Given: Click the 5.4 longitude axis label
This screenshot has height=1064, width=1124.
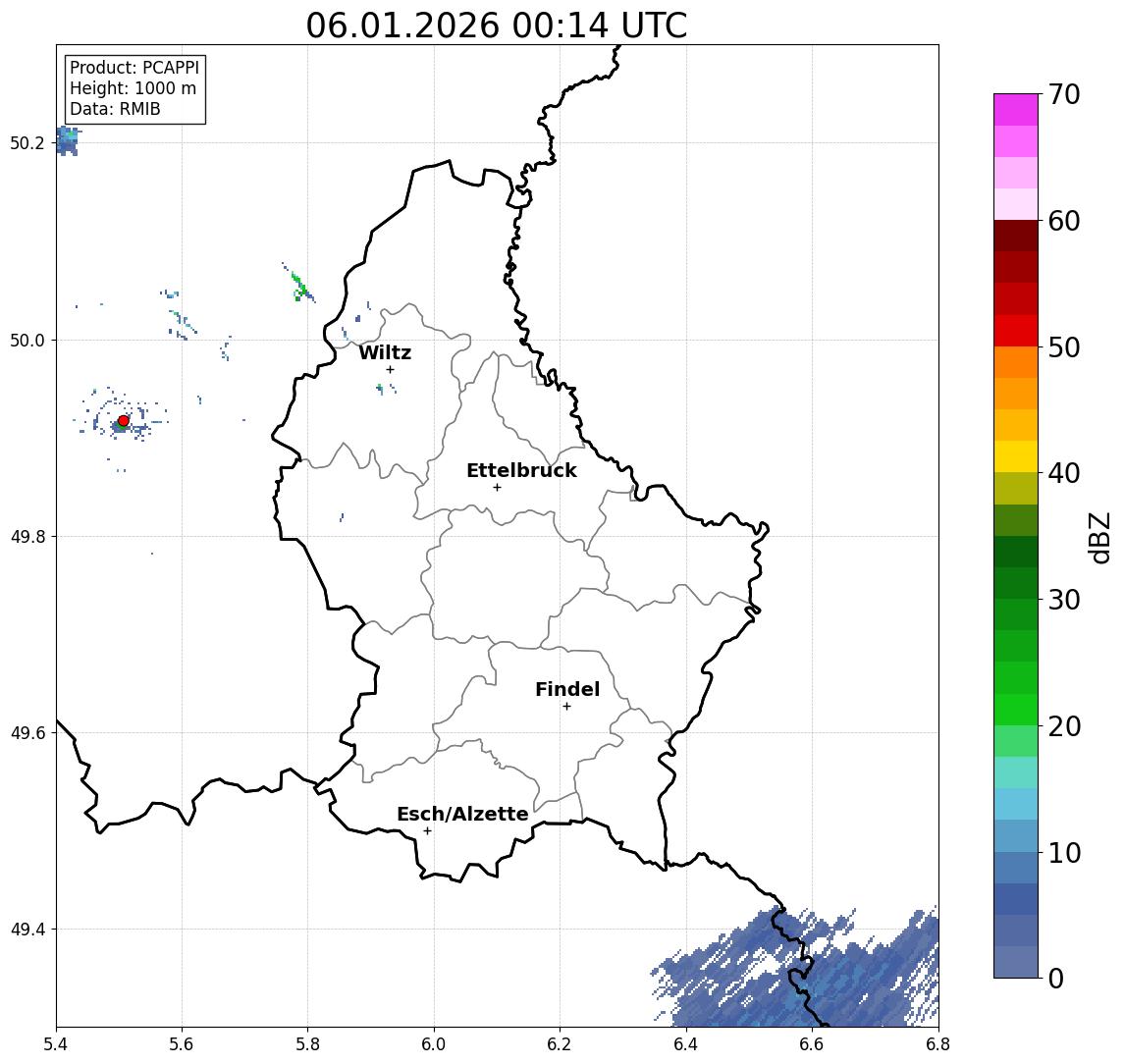Looking at the screenshot, I should pos(56,1044).
